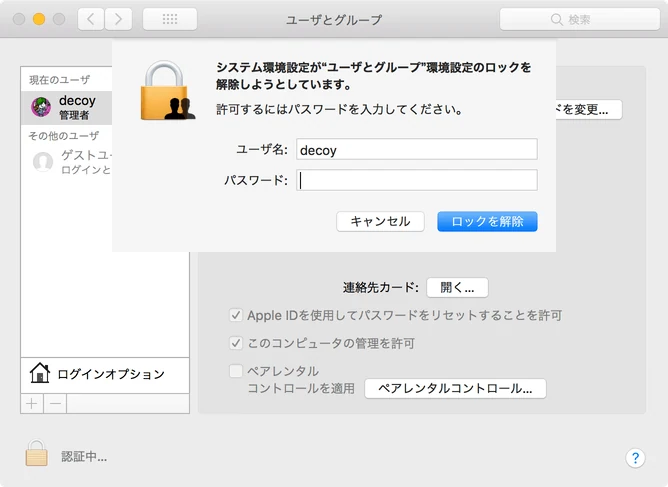Click the ペアレンタルコントロール... button
Image resolution: width=668 pixels, height=487 pixels.
455,389
